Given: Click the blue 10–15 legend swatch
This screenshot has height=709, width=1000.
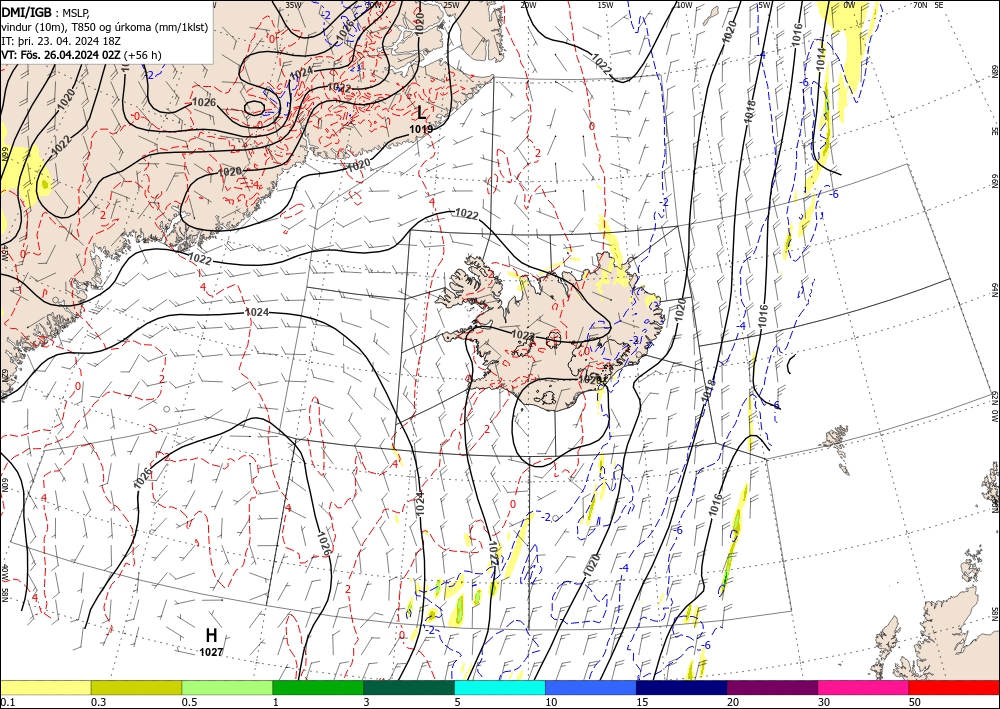Looking at the screenshot, I should (x=591, y=687).
